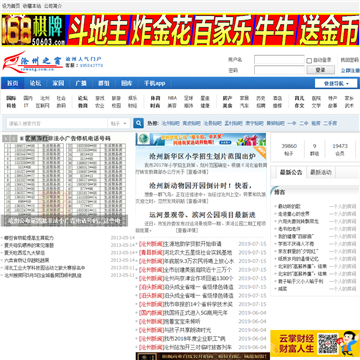
Task: Click the blue magnifier search icon
Action: [x=138, y=123]
